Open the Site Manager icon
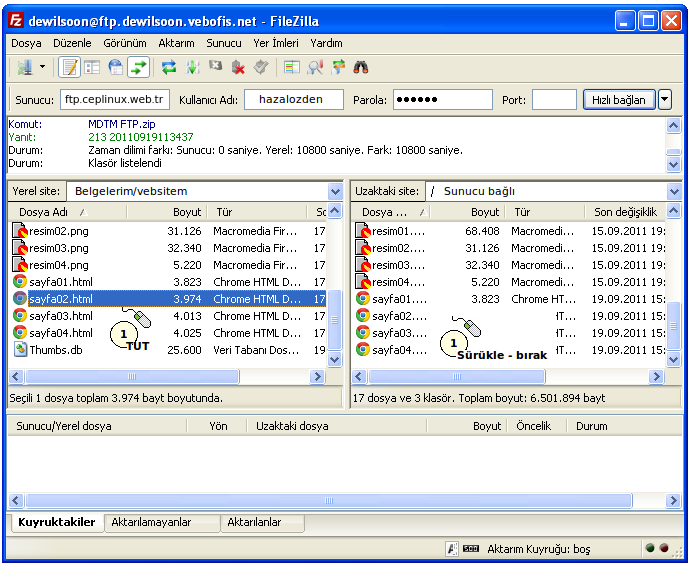The width and height of the screenshot is (692, 564). click(x=25, y=68)
